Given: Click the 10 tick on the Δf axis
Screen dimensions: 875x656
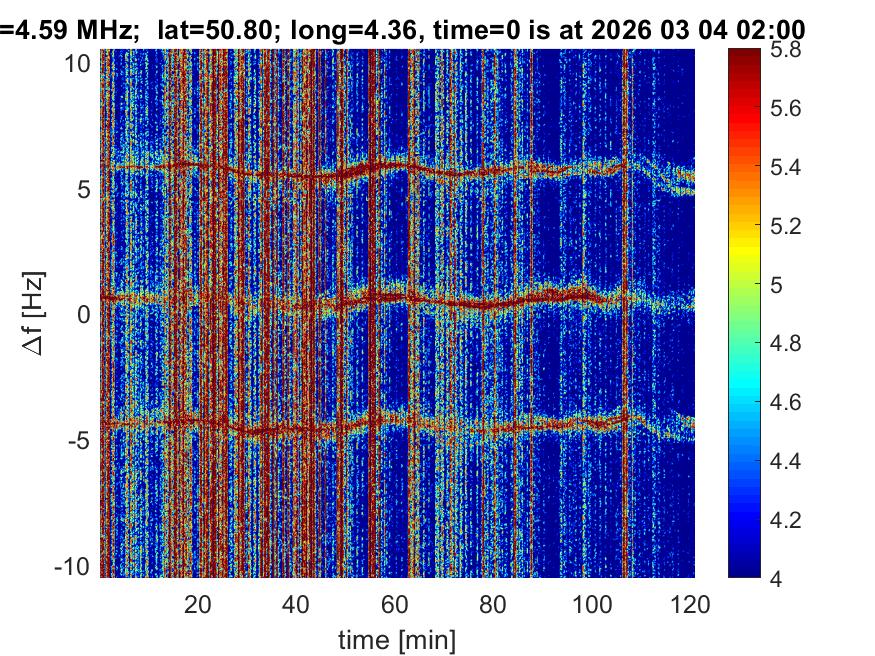Looking at the screenshot, I should pos(80,63).
